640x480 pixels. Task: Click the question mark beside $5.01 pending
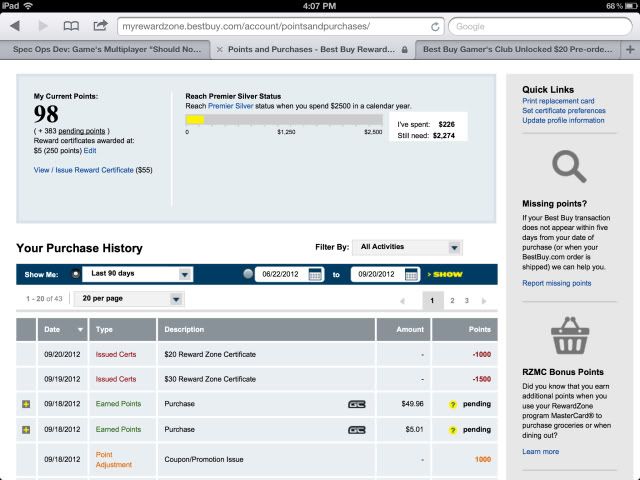click(x=452, y=430)
